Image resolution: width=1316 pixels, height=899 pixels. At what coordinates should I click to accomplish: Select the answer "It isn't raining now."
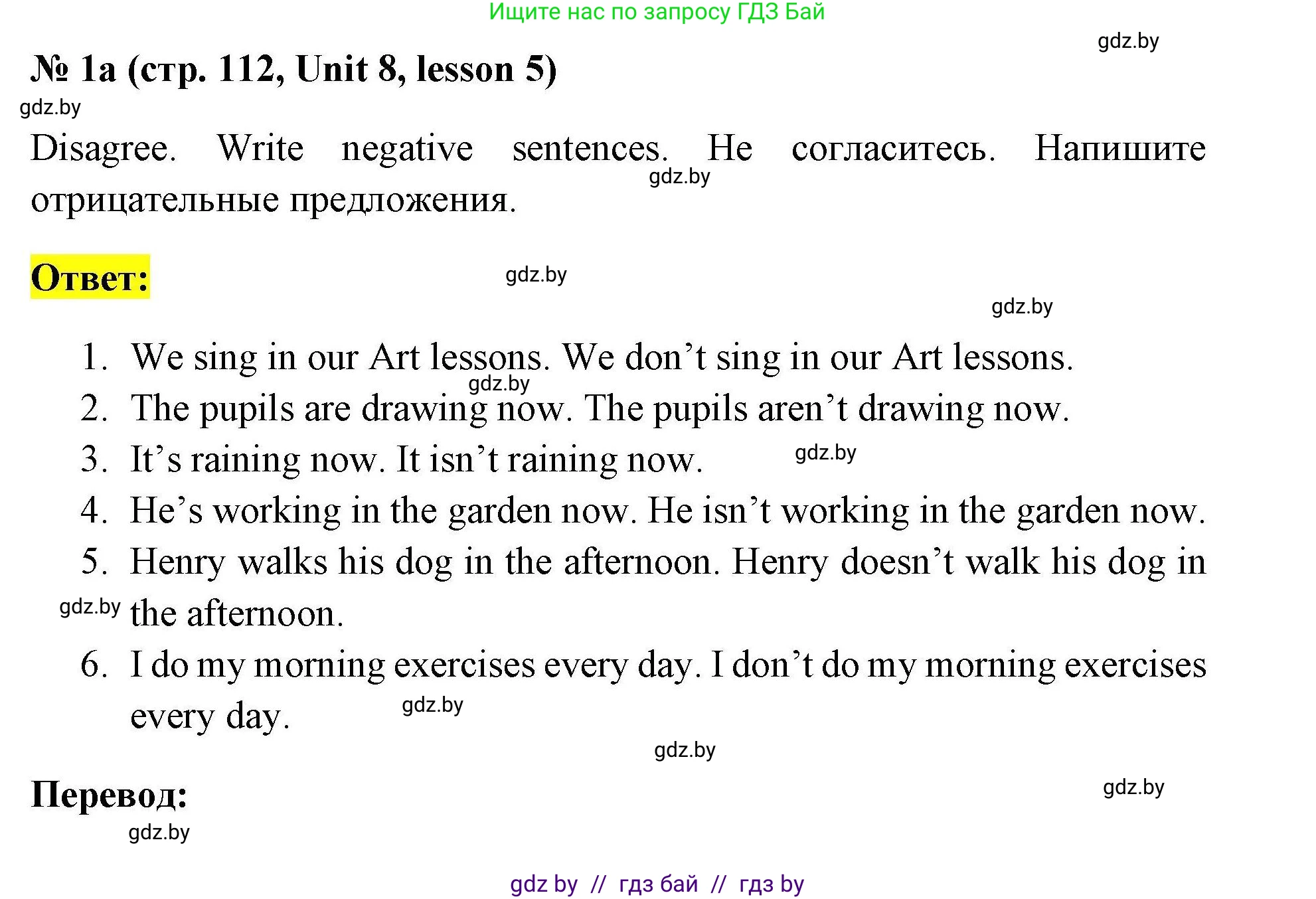coord(549,459)
